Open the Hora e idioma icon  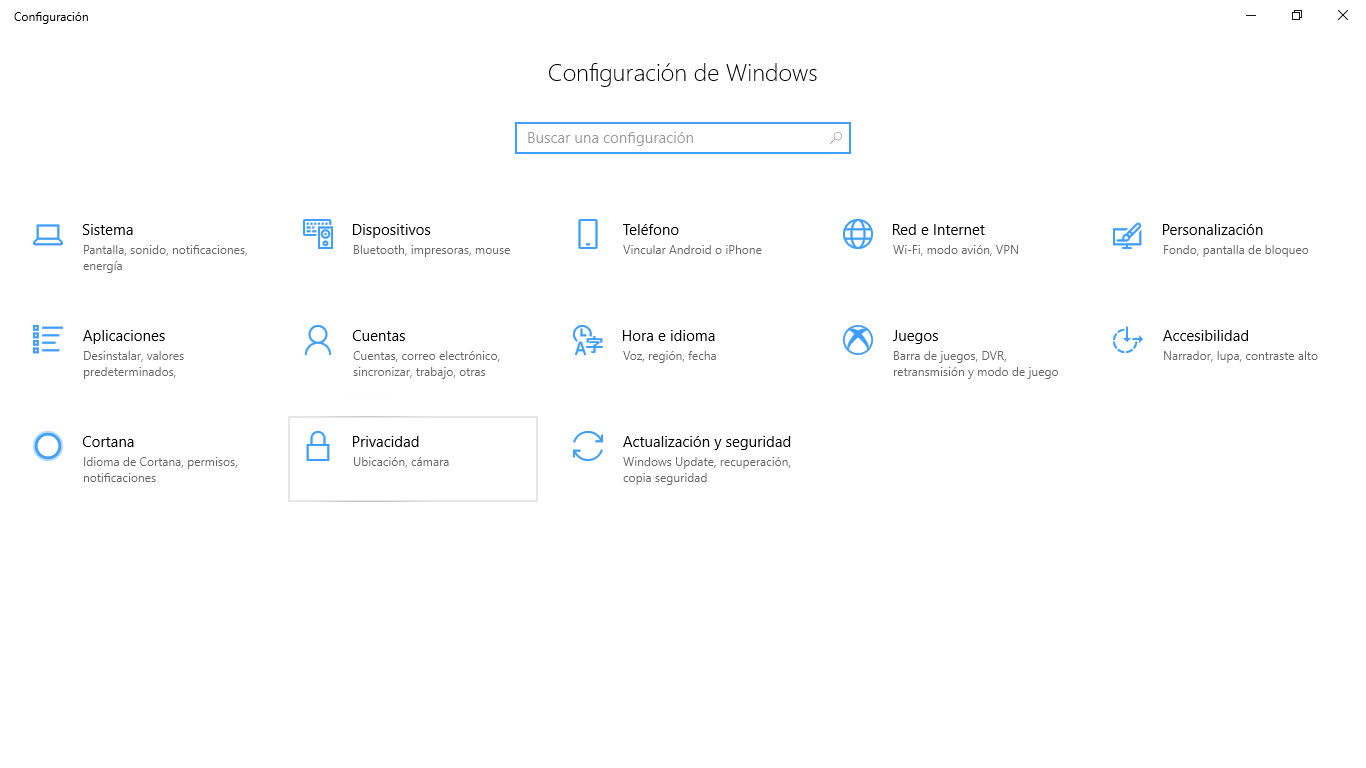tap(587, 340)
